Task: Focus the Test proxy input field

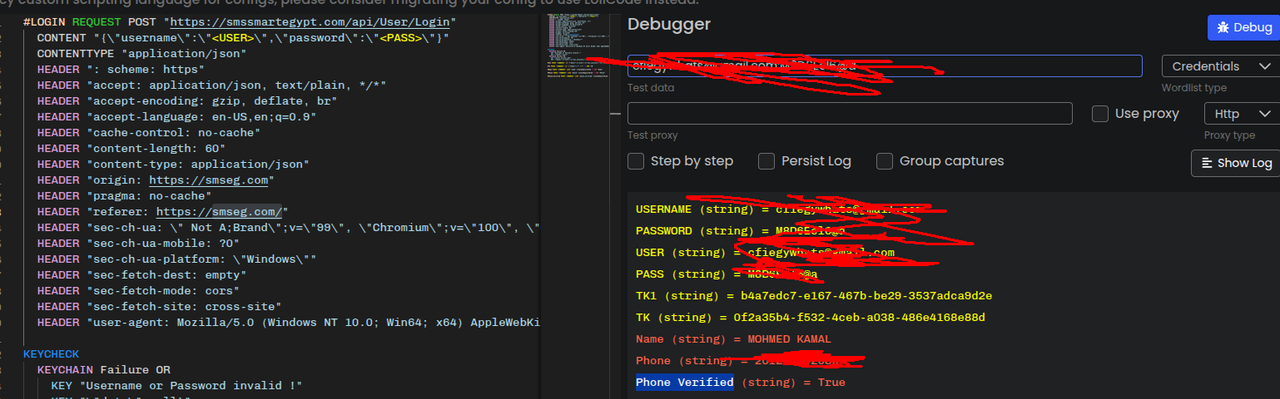Action: pos(850,114)
